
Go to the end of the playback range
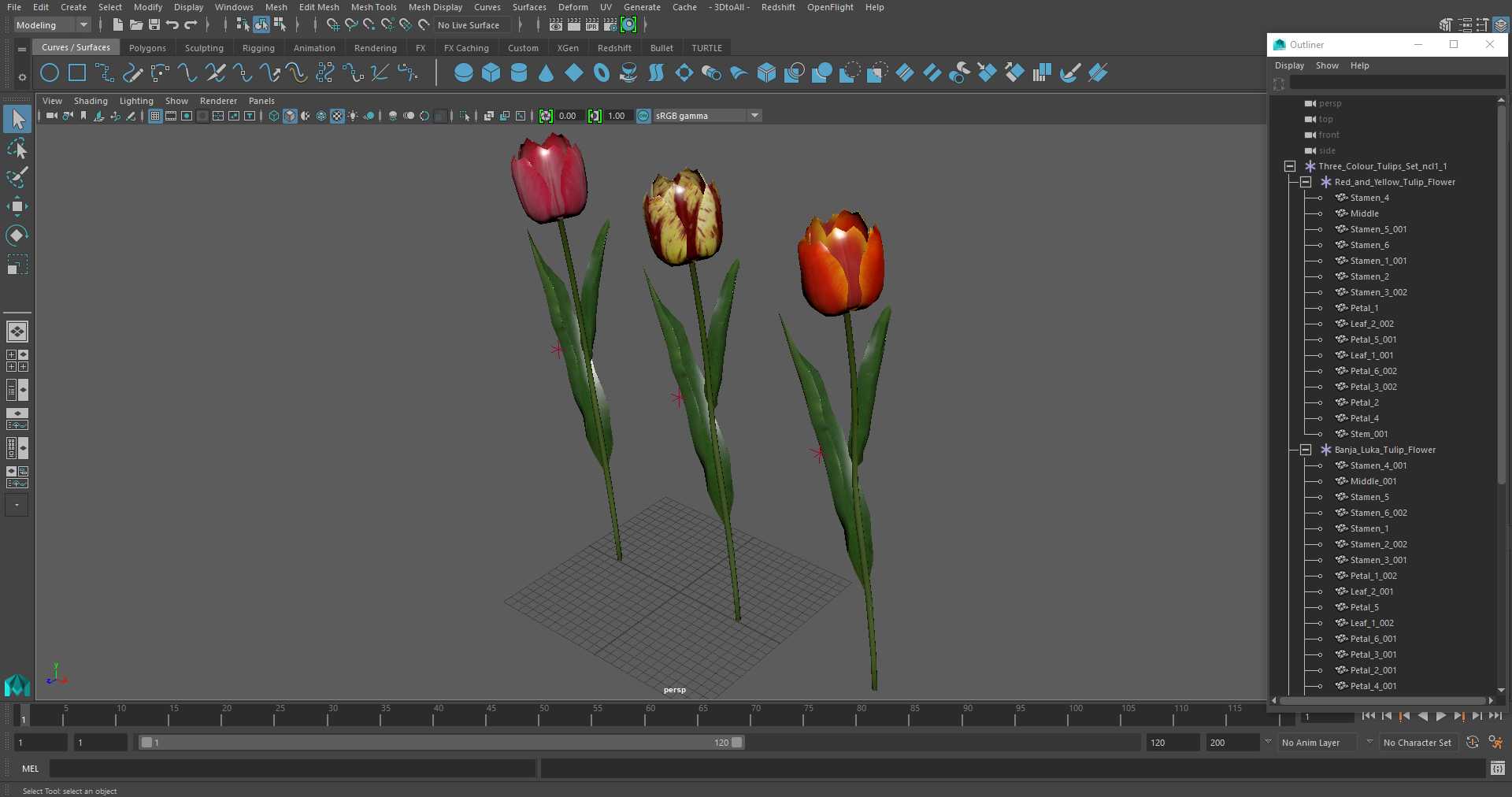(1495, 716)
